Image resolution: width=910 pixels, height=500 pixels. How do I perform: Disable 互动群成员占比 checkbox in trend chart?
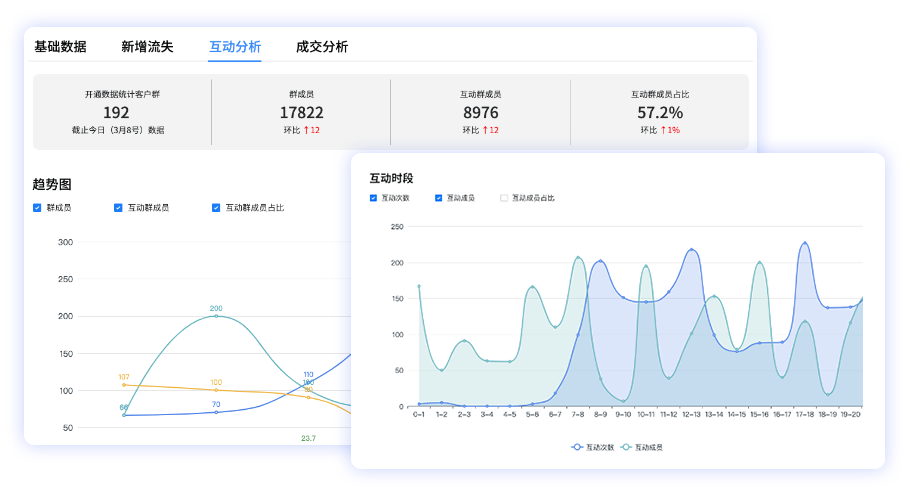[216, 208]
